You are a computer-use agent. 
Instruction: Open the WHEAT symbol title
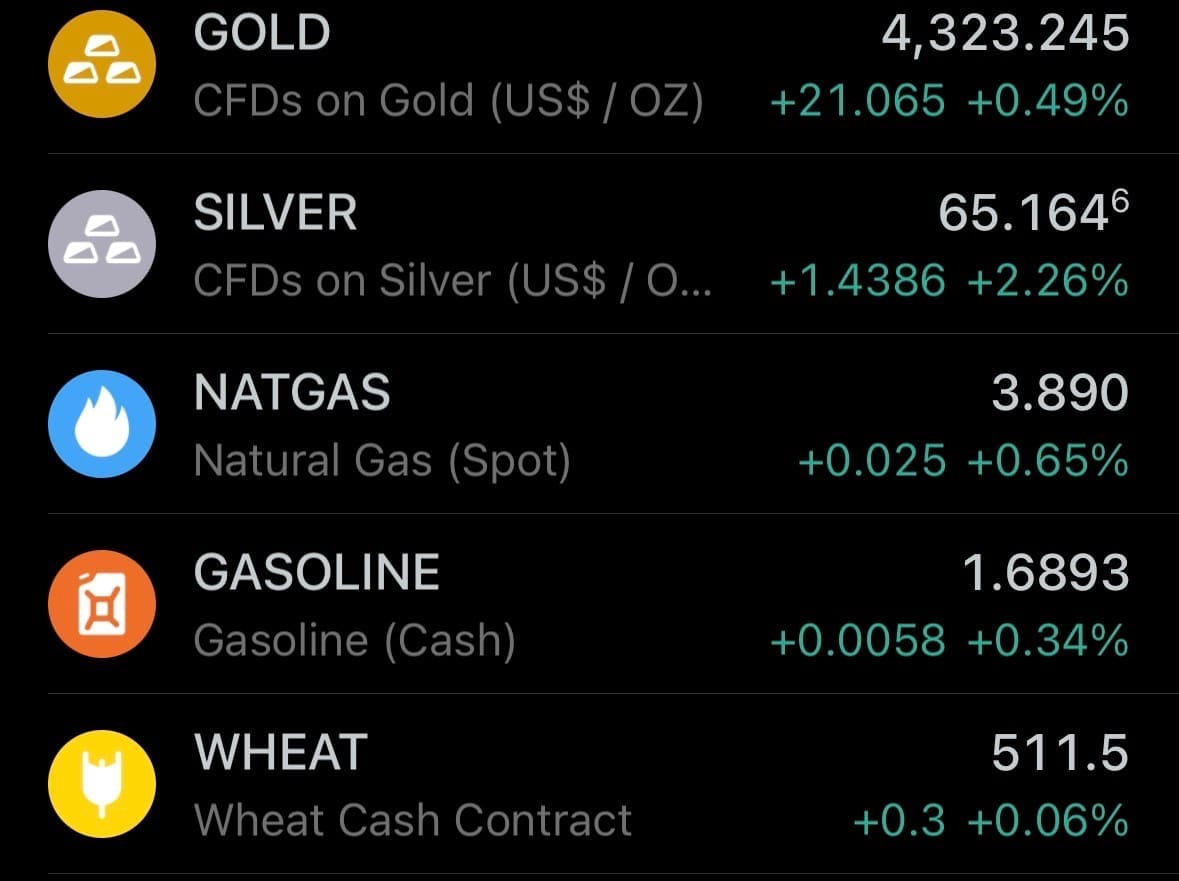(281, 753)
